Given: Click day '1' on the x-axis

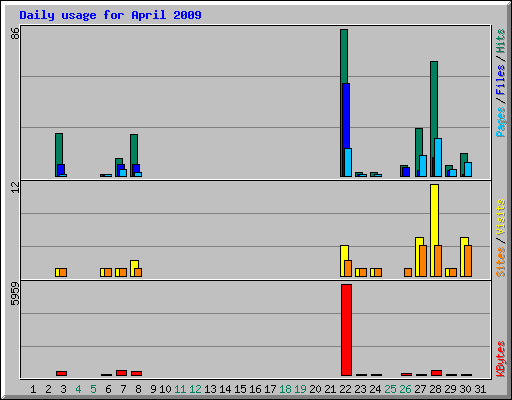Looking at the screenshot, I should 33,389.
